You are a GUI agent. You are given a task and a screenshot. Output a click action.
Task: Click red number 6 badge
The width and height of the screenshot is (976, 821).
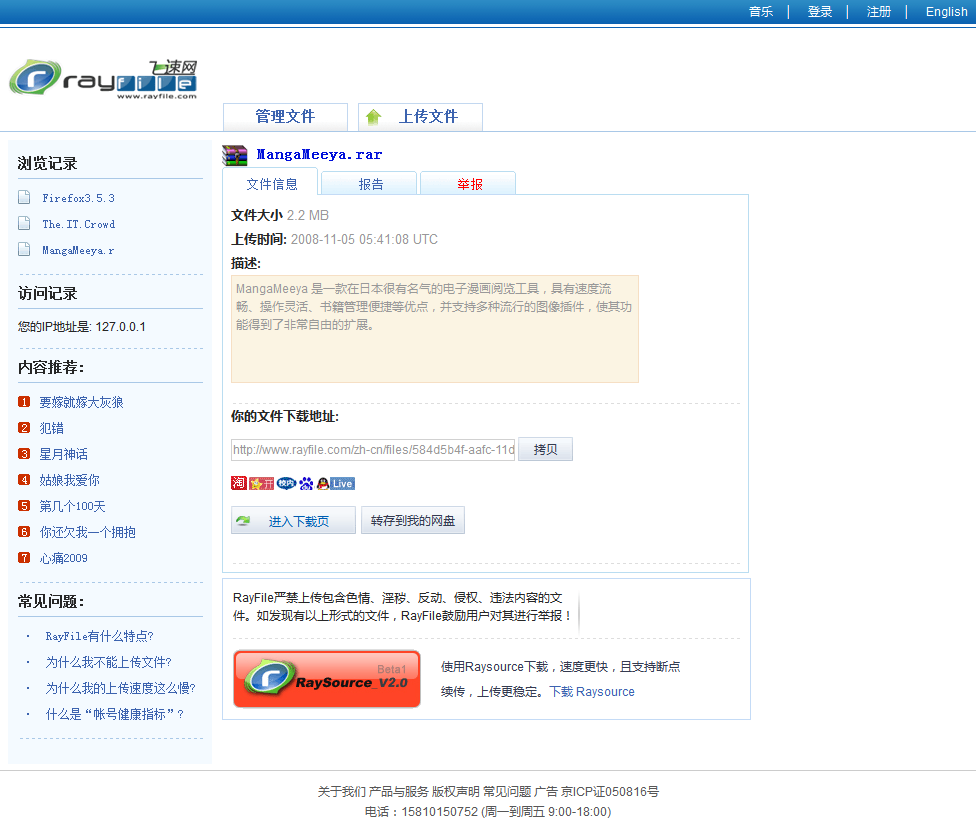(x=24, y=532)
